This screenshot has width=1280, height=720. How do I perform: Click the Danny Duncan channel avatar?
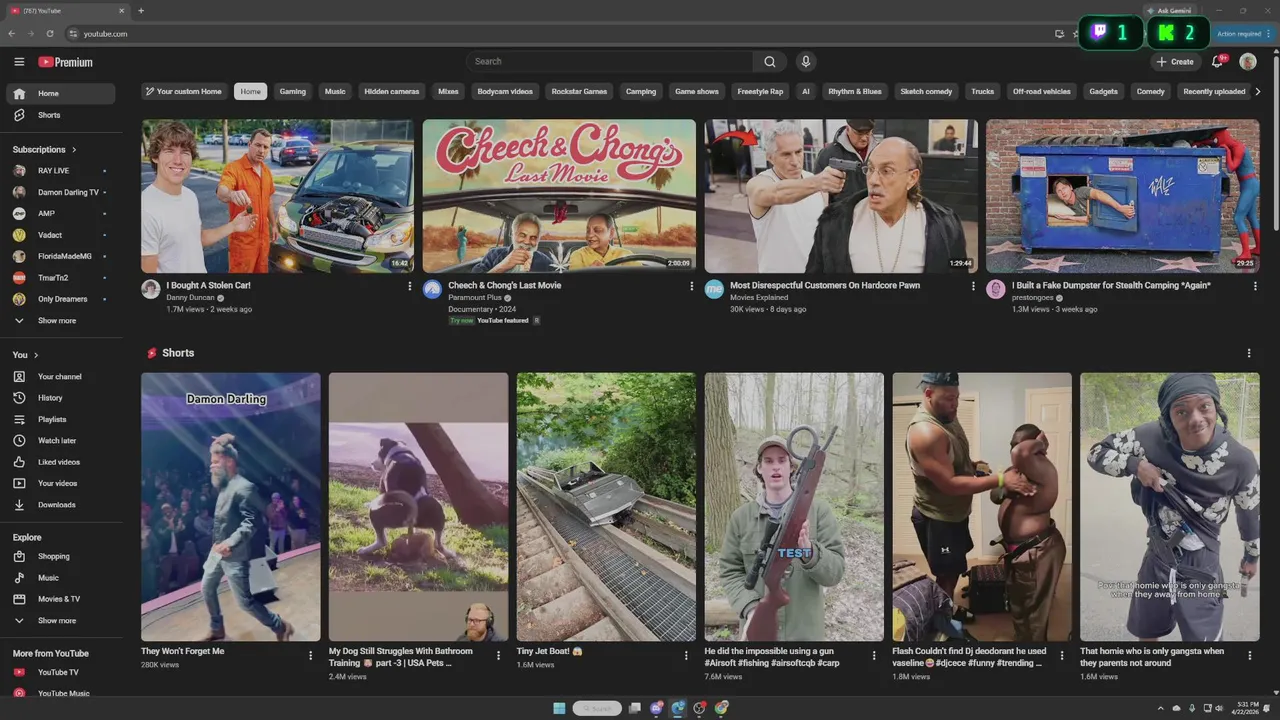[151, 289]
